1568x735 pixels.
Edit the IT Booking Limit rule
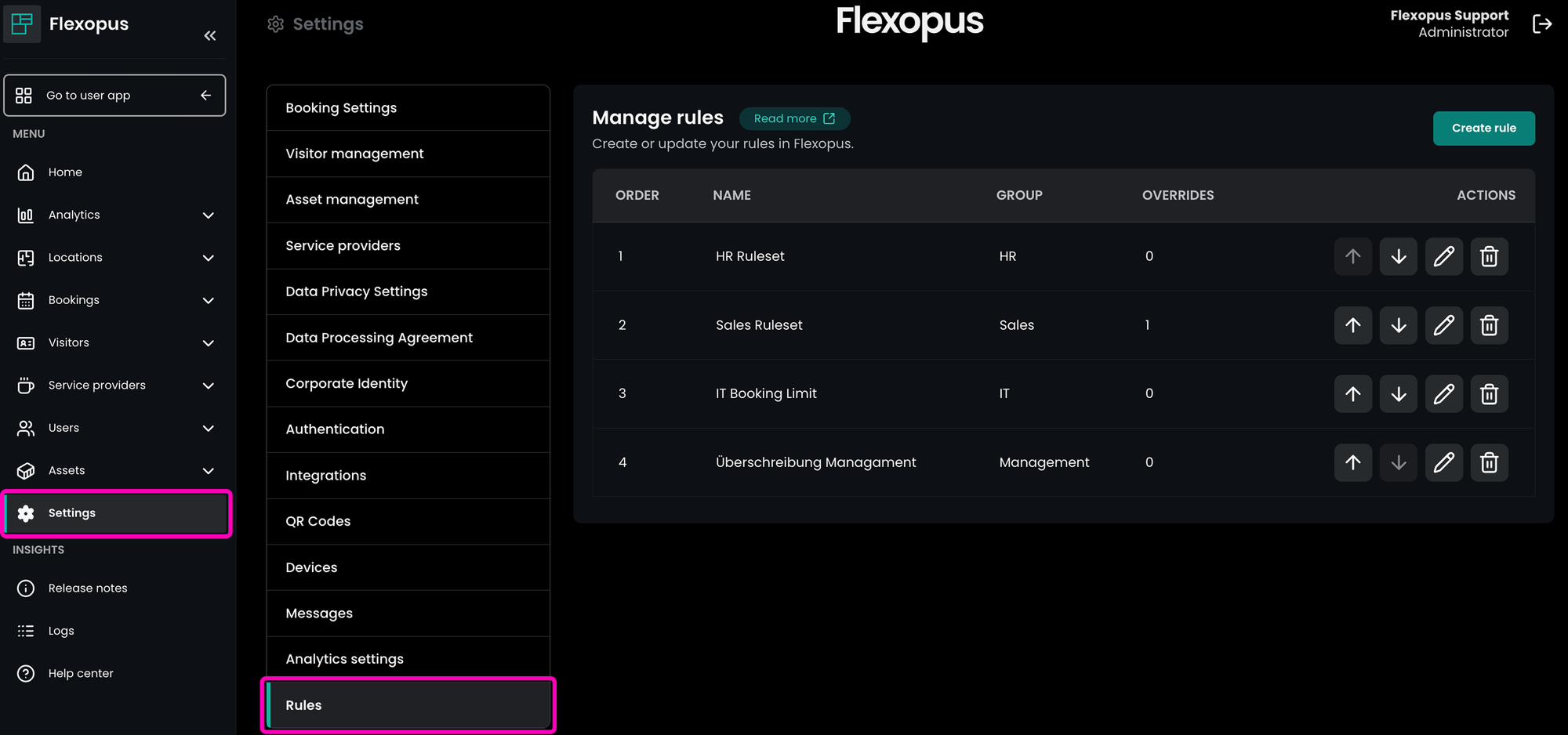tap(1443, 393)
